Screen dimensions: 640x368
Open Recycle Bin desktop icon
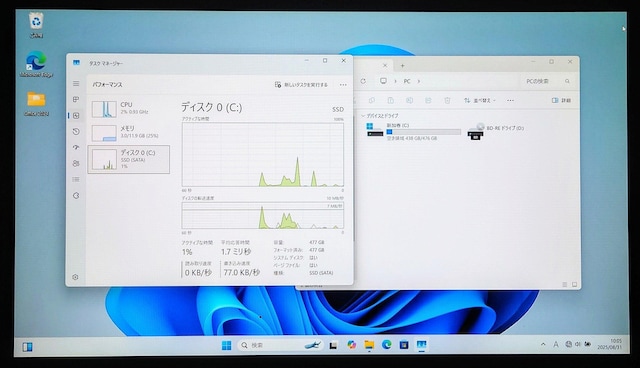tap(36, 25)
